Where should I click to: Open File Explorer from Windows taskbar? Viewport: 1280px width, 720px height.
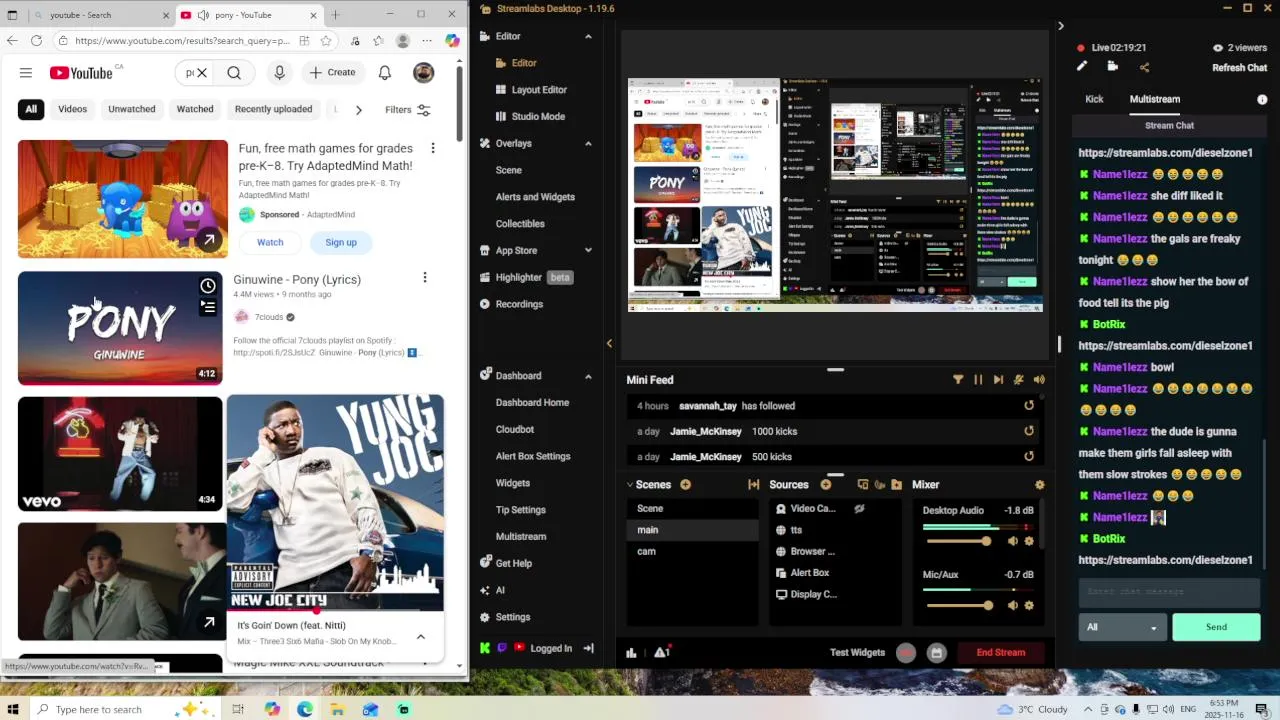click(x=337, y=709)
